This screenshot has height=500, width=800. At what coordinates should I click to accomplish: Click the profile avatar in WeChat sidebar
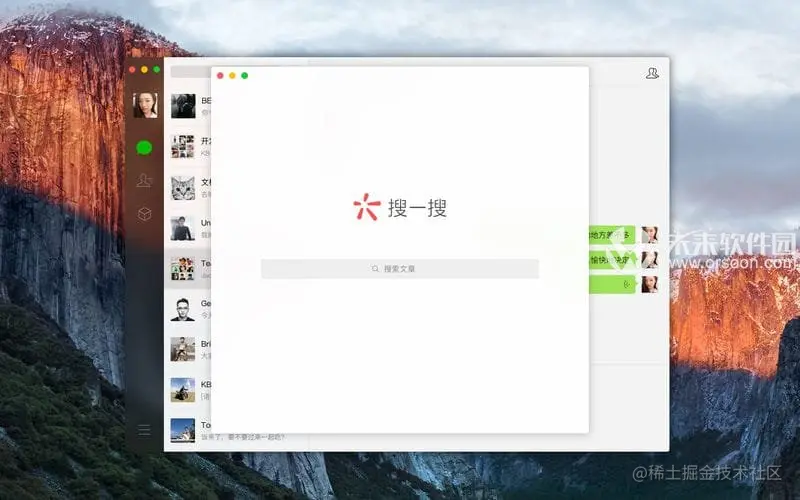coord(145,105)
